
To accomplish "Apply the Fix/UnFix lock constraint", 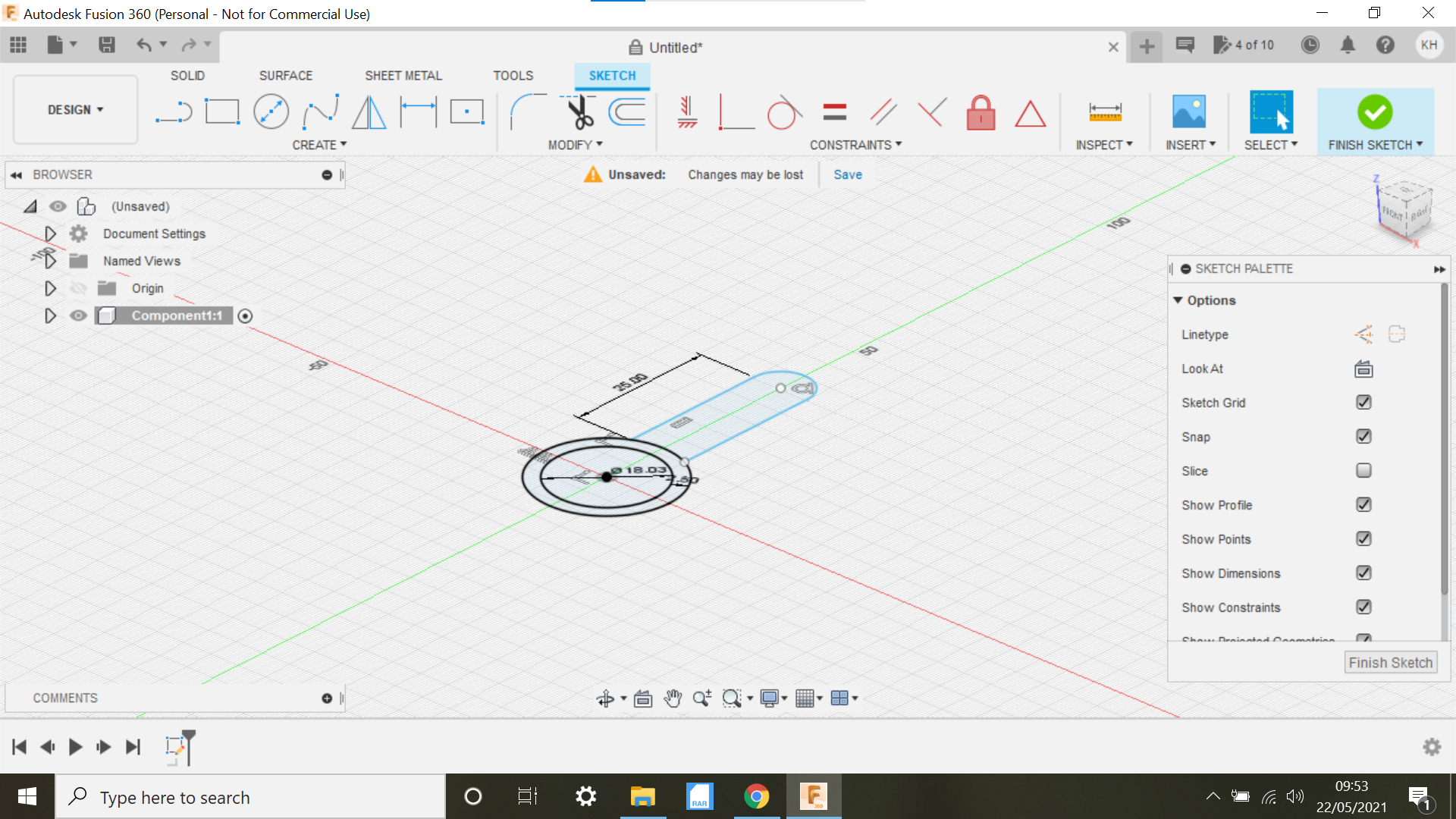I will click(x=981, y=112).
